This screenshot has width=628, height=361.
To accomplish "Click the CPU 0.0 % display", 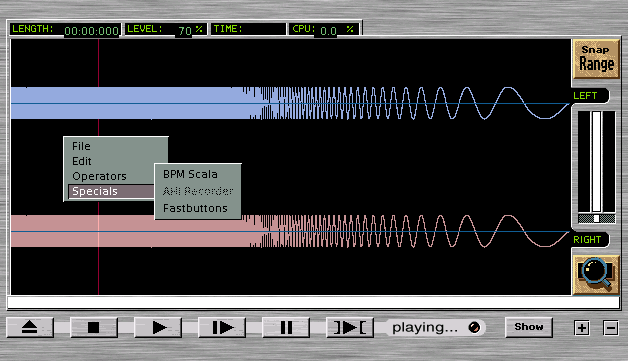I will pos(324,29).
